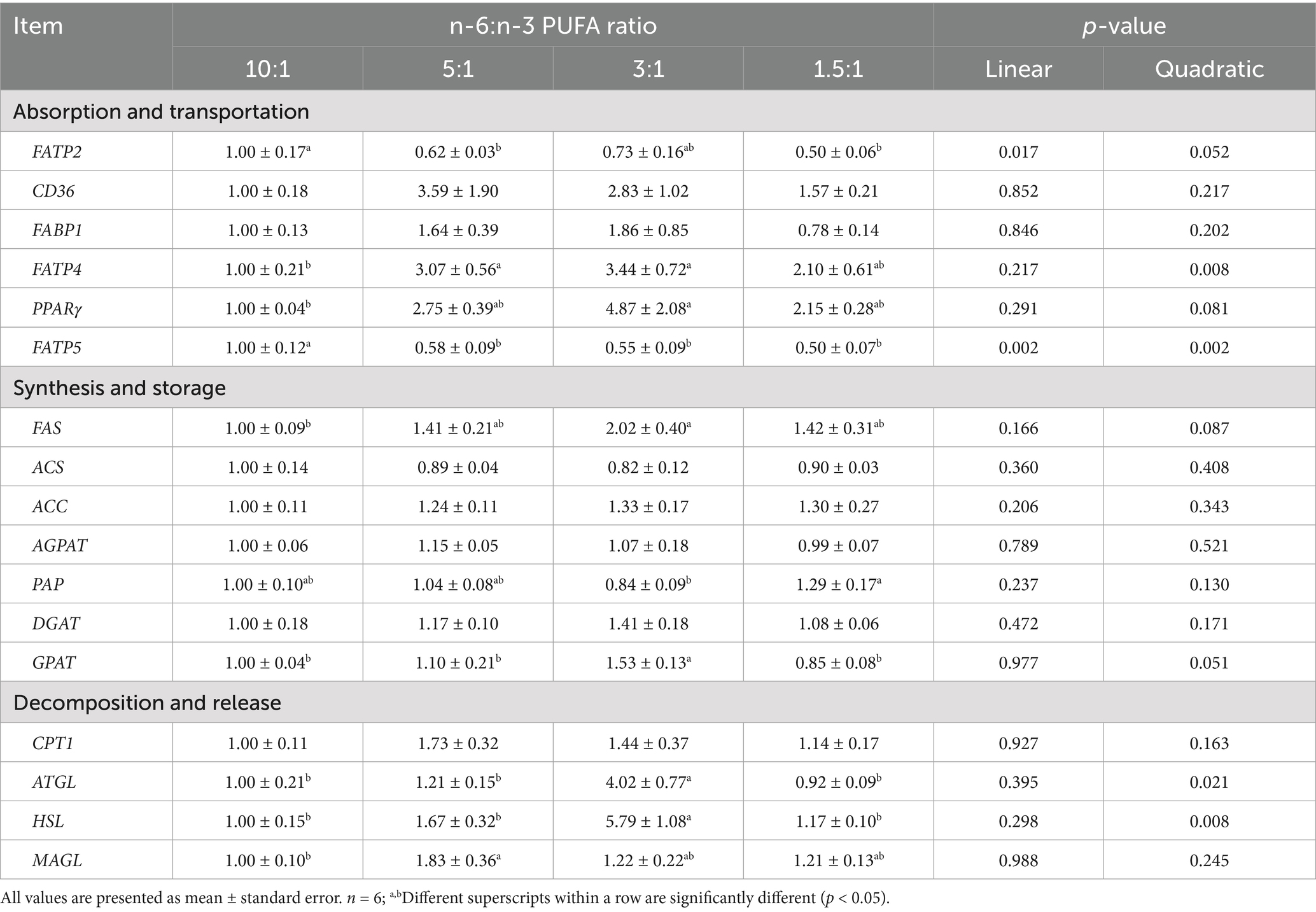This screenshot has height=912, width=1316.
Task: Select the 1.5:1 ratio column header
Action: 838,69
